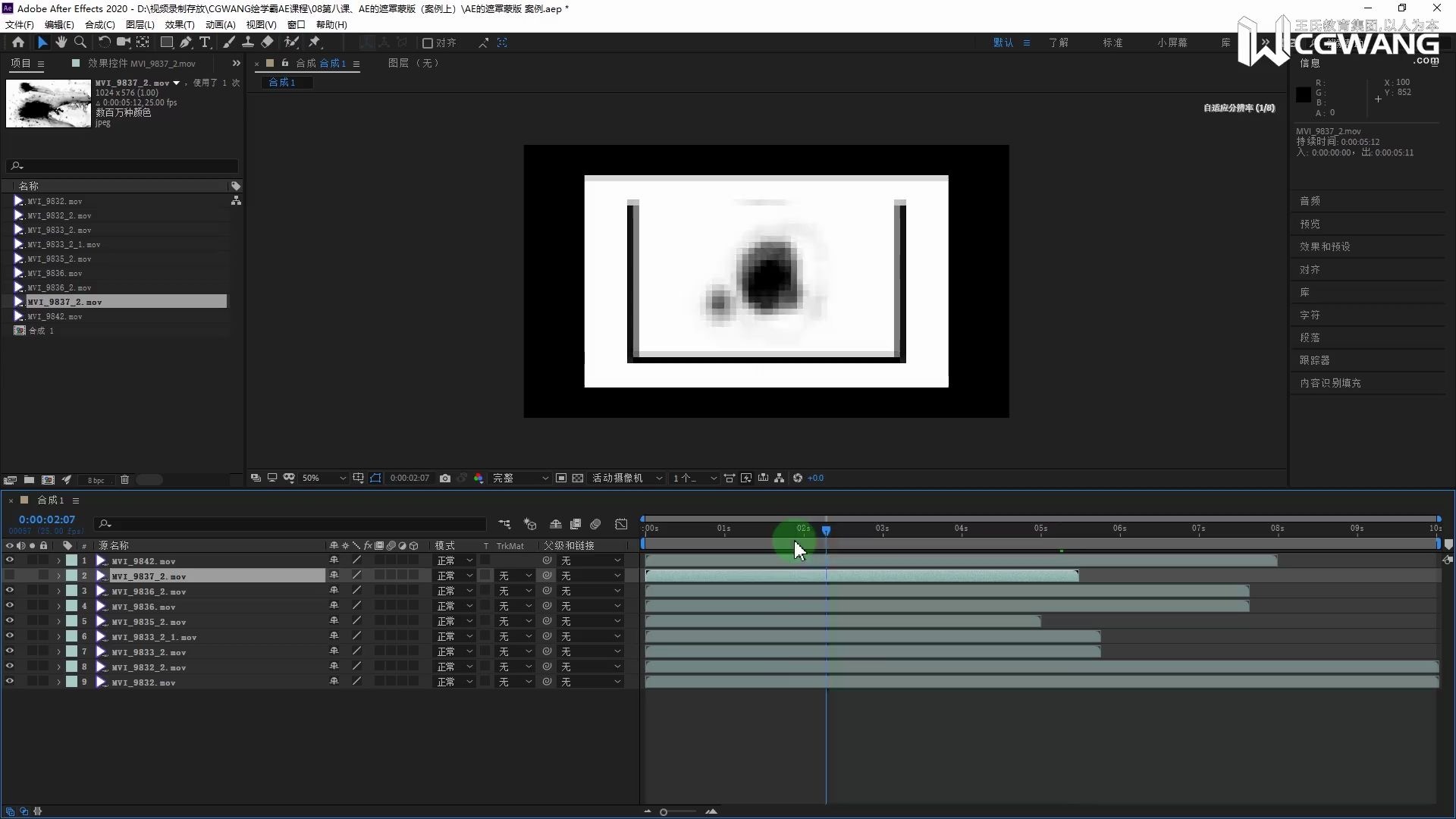Choose the Clone Stamp tool
The width and height of the screenshot is (1456, 819).
(x=249, y=42)
